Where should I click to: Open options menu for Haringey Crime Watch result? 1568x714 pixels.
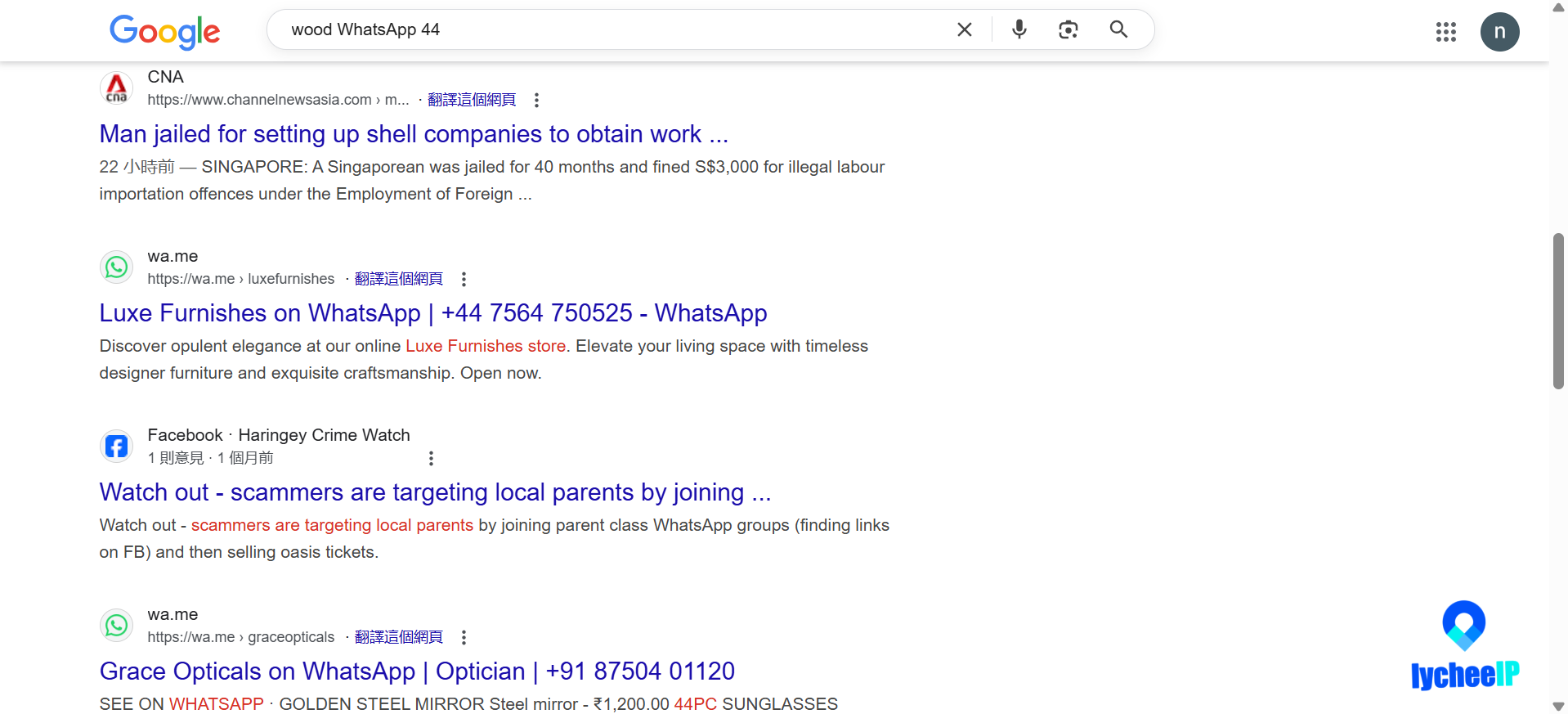431,458
